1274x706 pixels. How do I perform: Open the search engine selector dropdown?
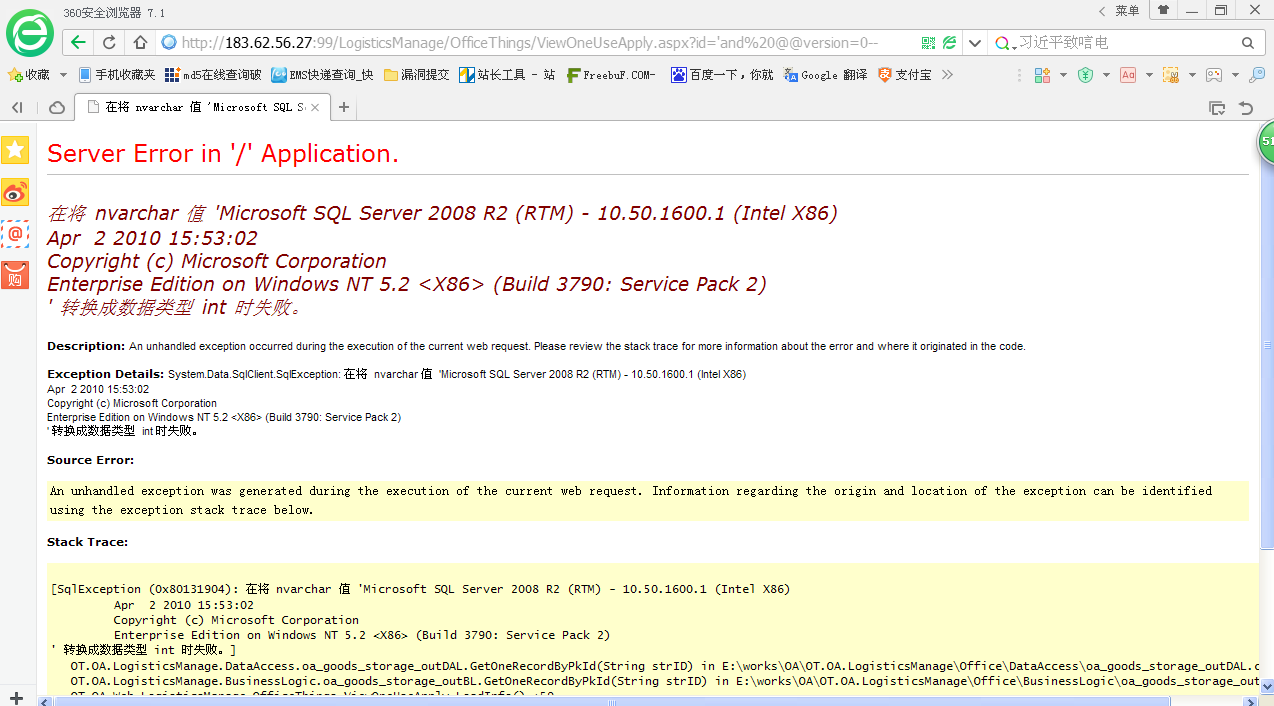click(x=1004, y=44)
